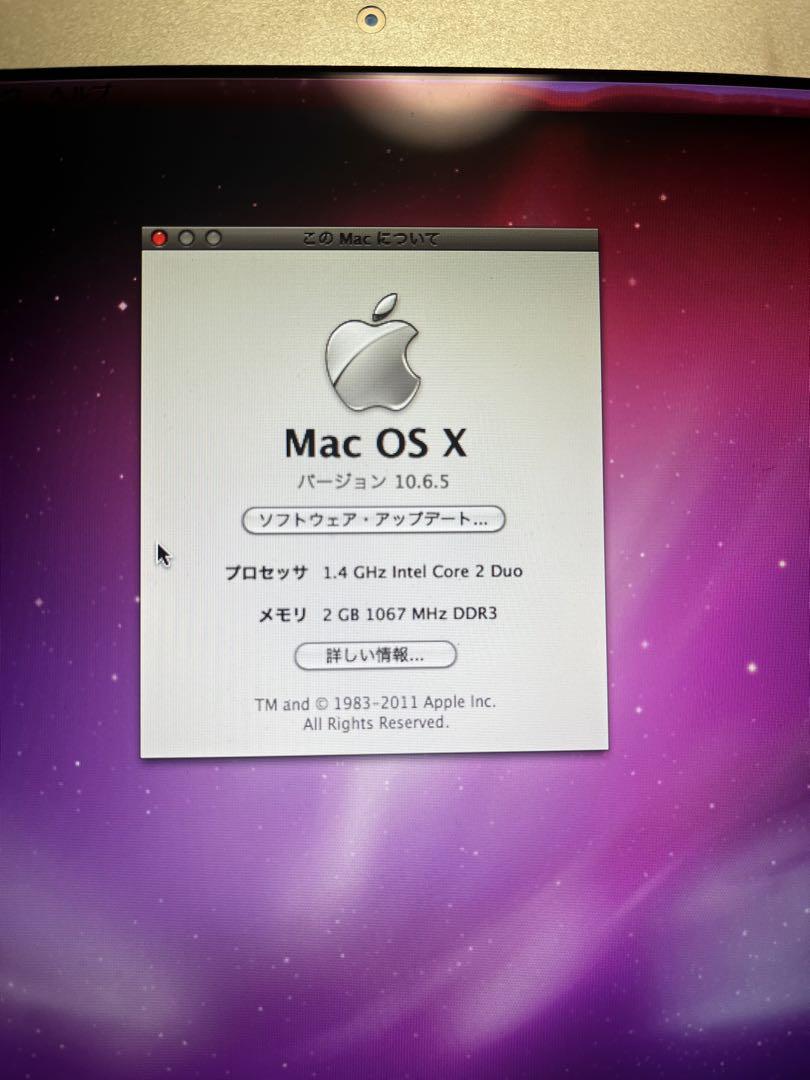
Task: Zoom the About This Mac window
Action: [214, 238]
